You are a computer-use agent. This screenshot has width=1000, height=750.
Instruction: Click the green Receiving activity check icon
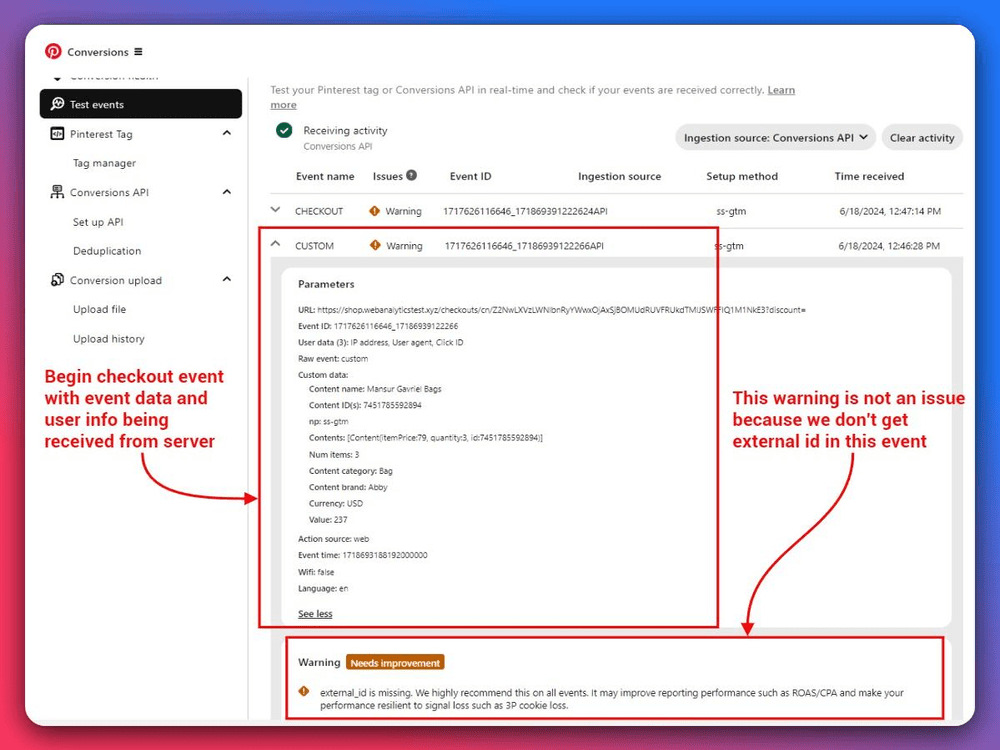284,131
